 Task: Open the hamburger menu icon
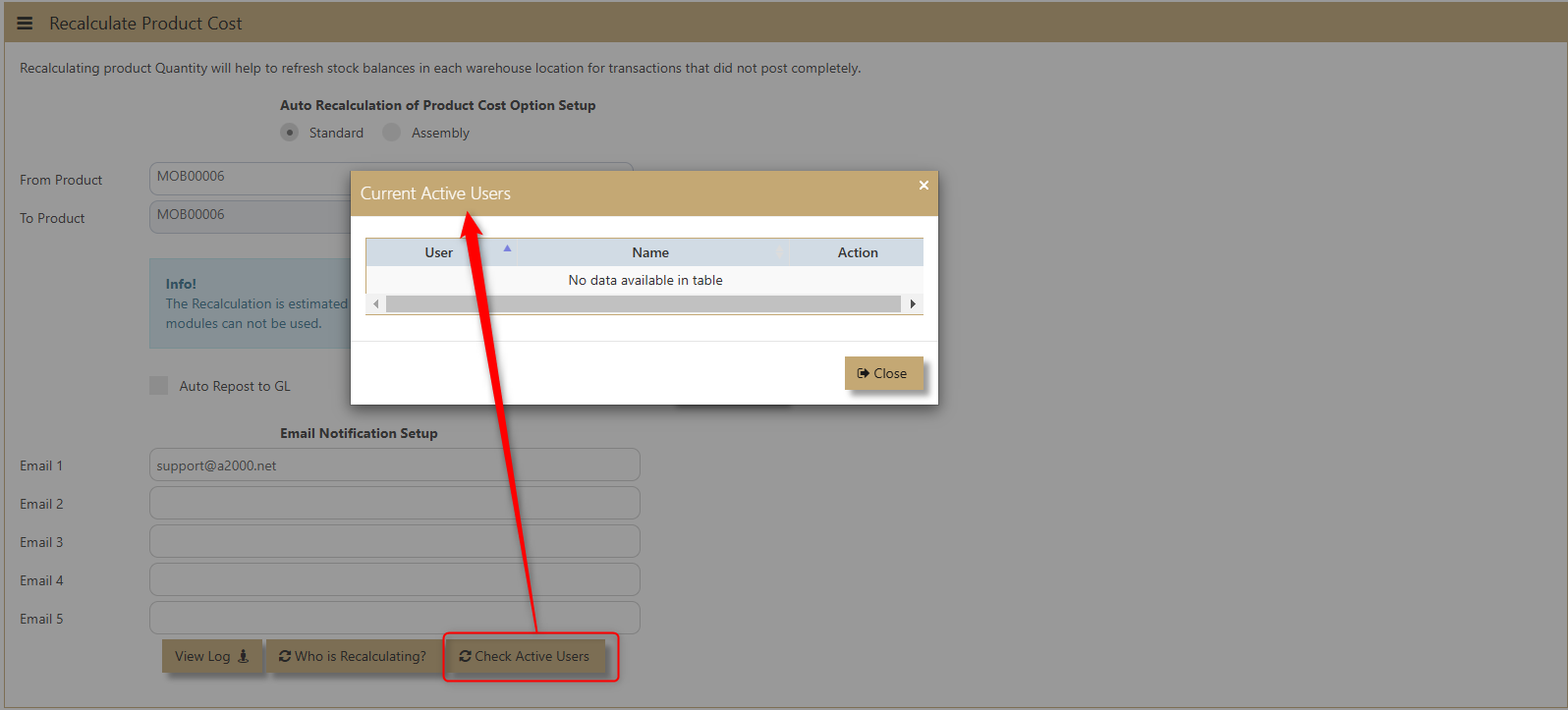(x=26, y=23)
